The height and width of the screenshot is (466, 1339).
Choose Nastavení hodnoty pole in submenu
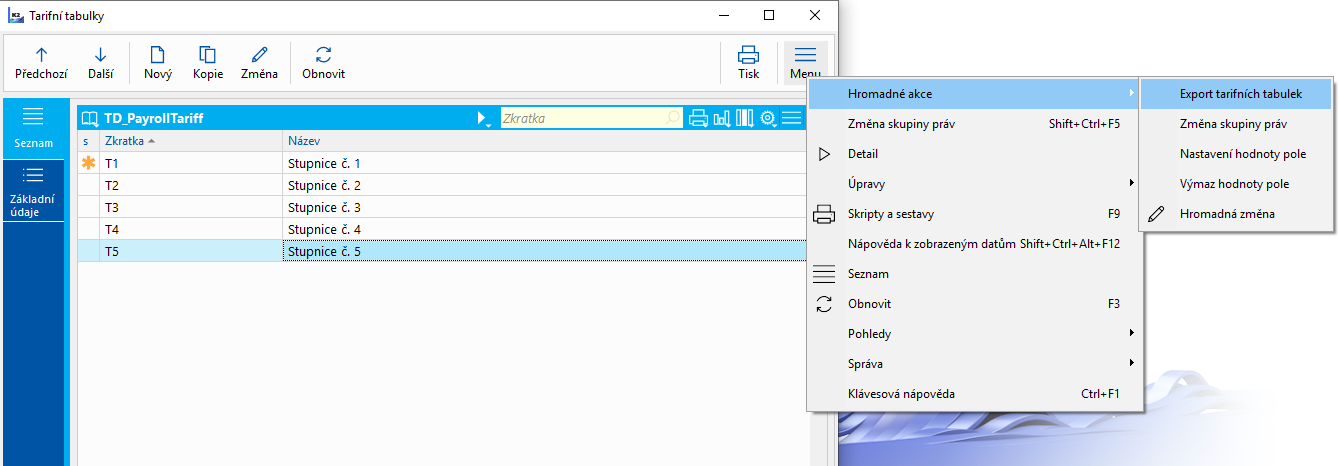(1236, 154)
